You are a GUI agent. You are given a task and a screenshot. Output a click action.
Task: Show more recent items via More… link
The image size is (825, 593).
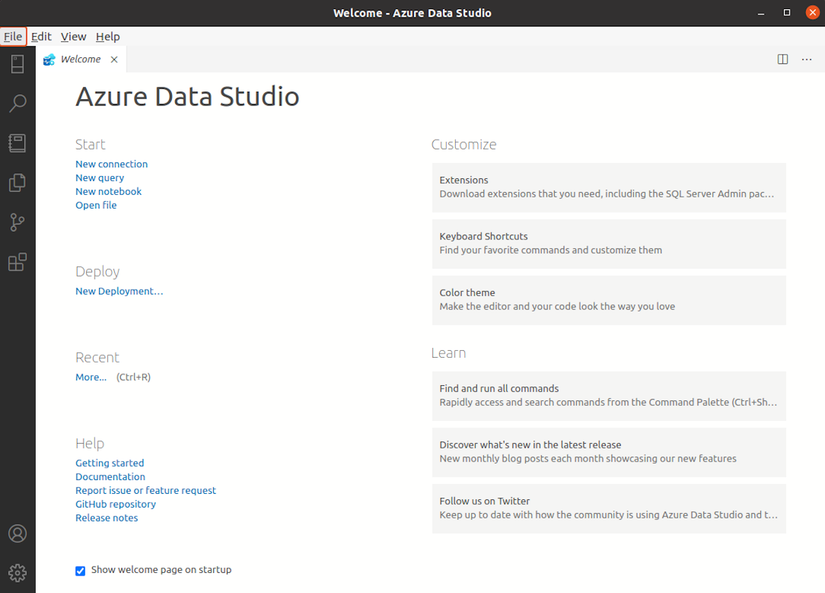point(90,377)
